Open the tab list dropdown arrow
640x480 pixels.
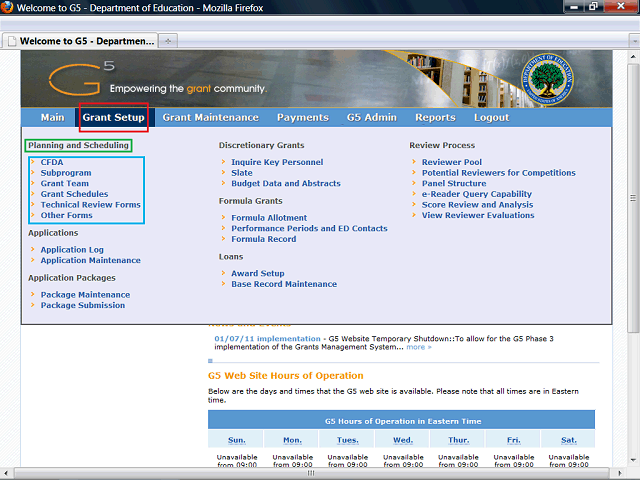click(634, 41)
